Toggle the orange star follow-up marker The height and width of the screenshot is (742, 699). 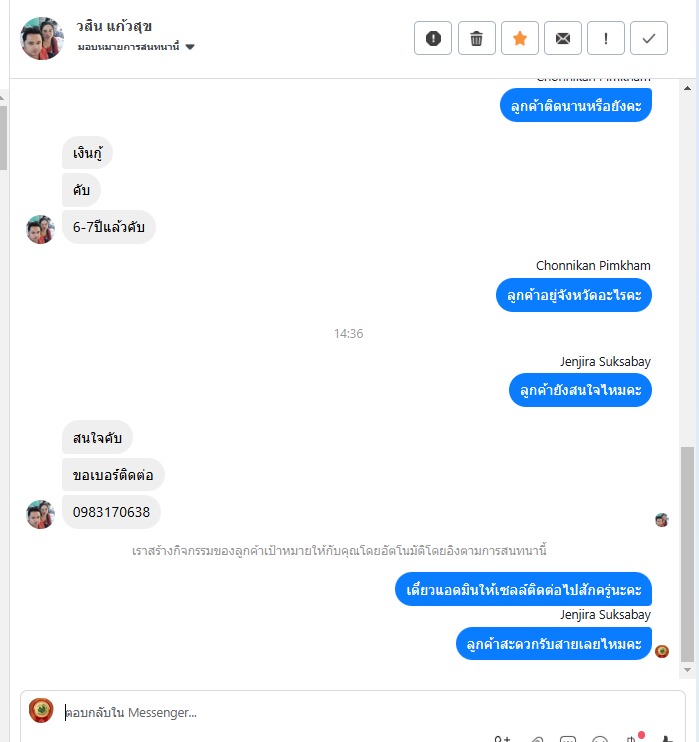pyautogui.click(x=520, y=38)
